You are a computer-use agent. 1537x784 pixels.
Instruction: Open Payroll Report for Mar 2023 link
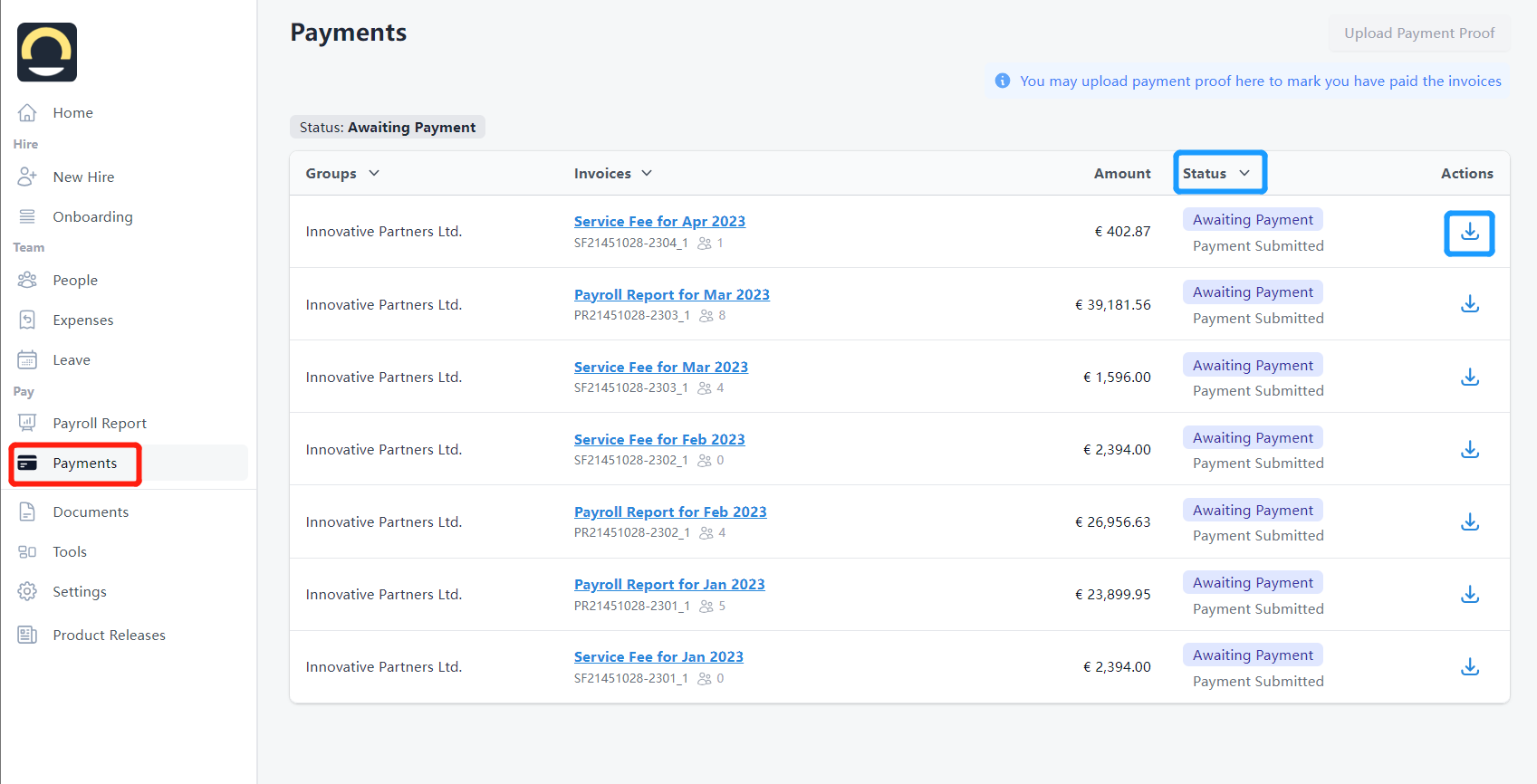click(671, 295)
